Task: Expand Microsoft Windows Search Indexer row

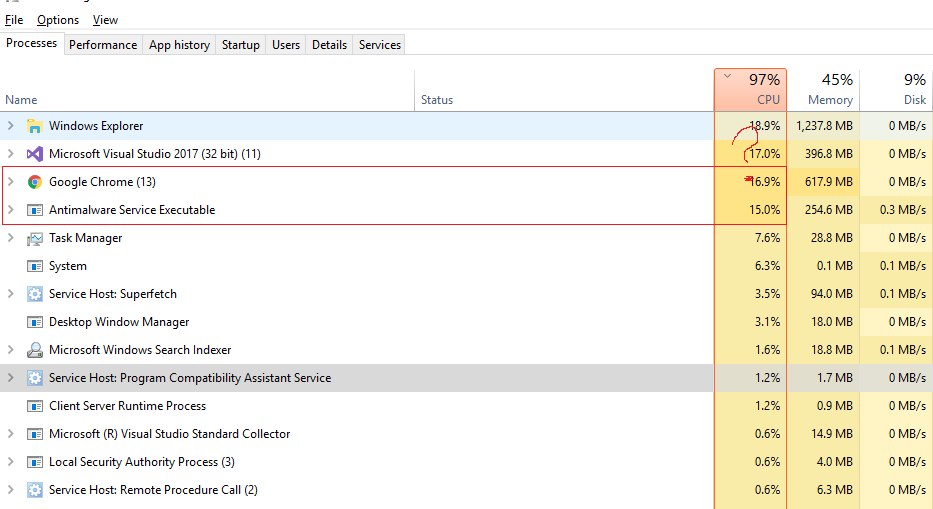Action: (x=10, y=349)
